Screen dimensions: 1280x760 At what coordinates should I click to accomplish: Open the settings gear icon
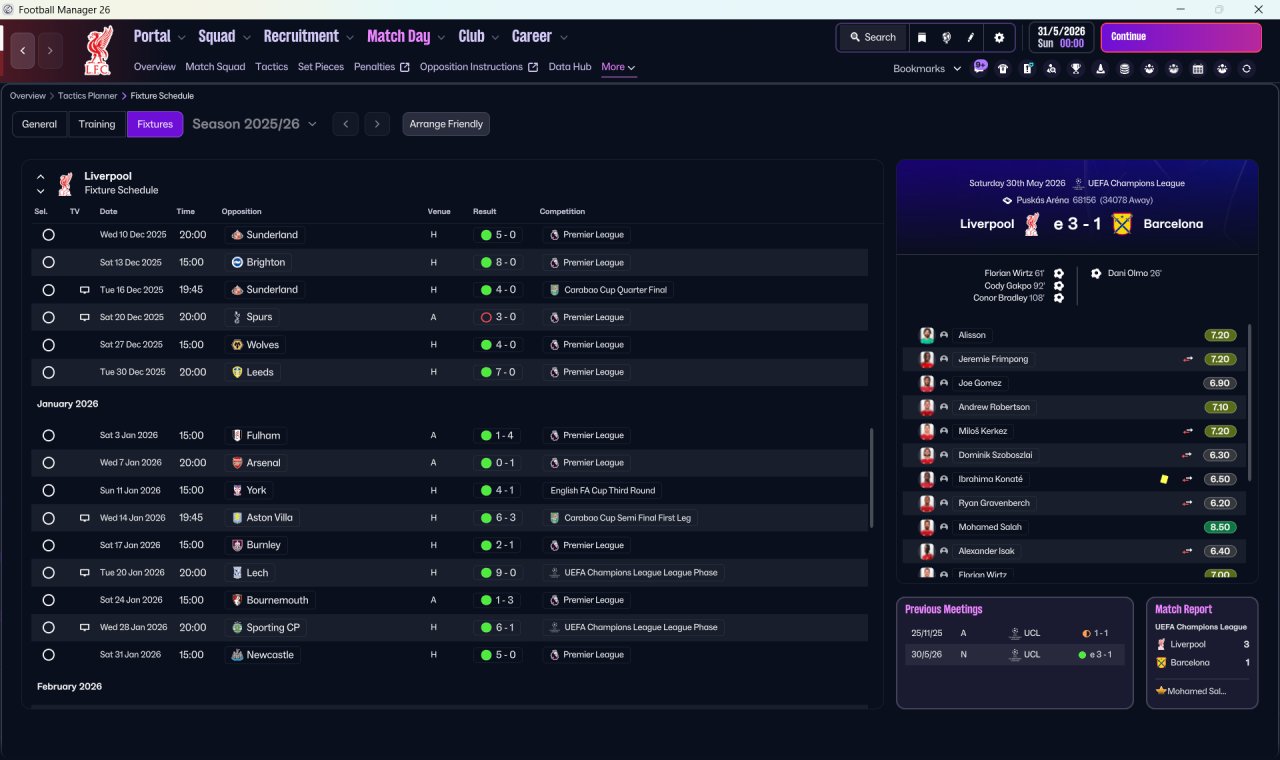point(998,37)
